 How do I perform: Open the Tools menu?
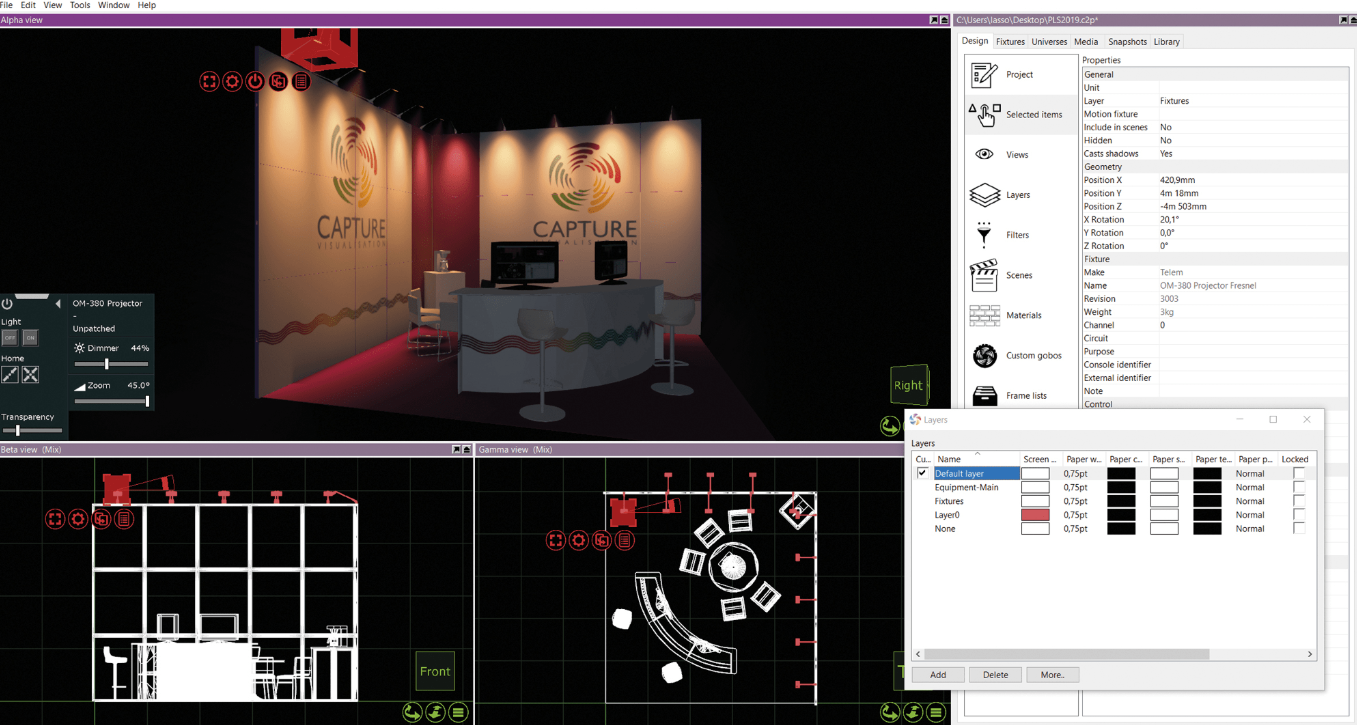[80, 6]
